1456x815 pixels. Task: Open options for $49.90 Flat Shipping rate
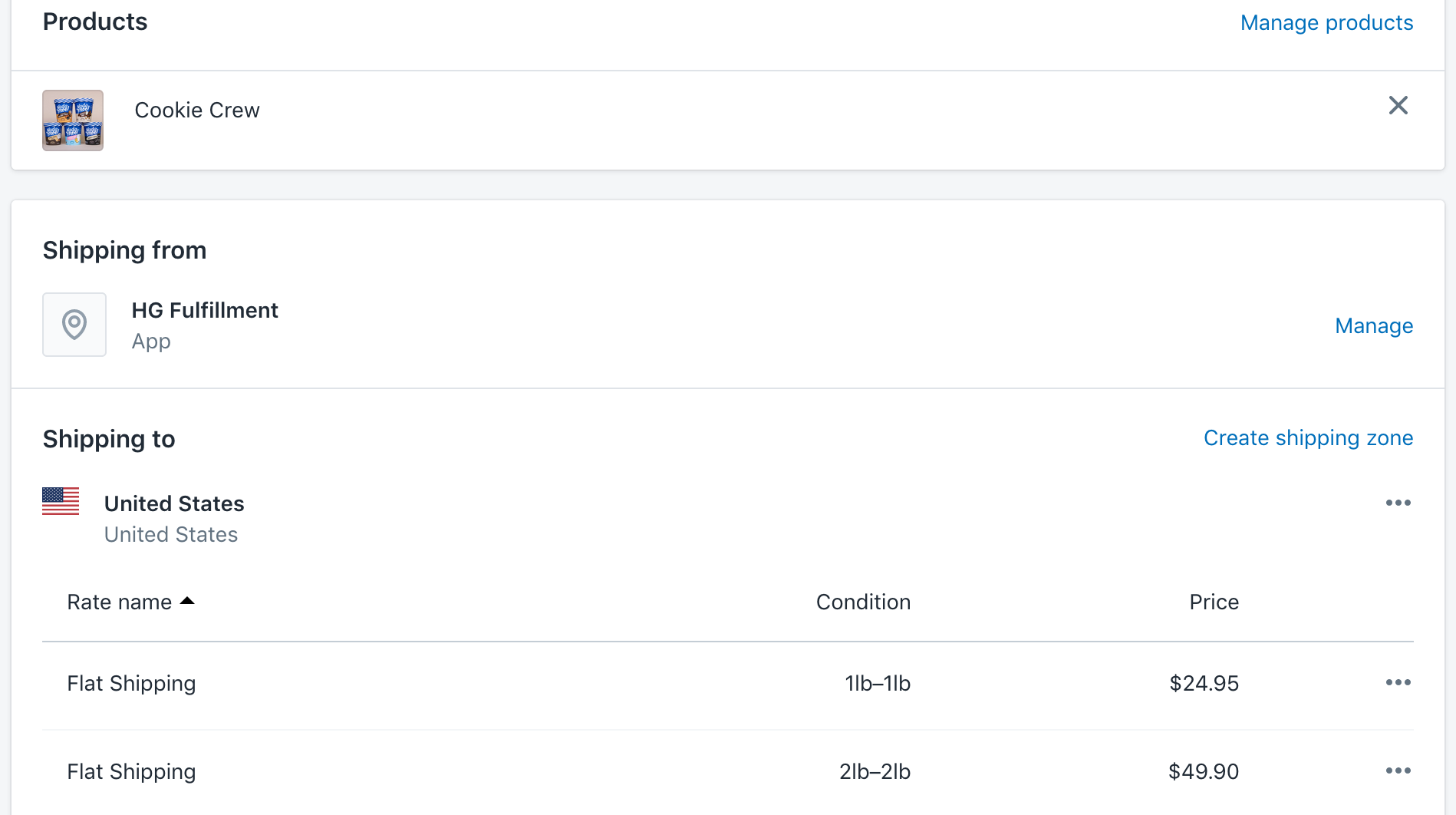[1398, 770]
